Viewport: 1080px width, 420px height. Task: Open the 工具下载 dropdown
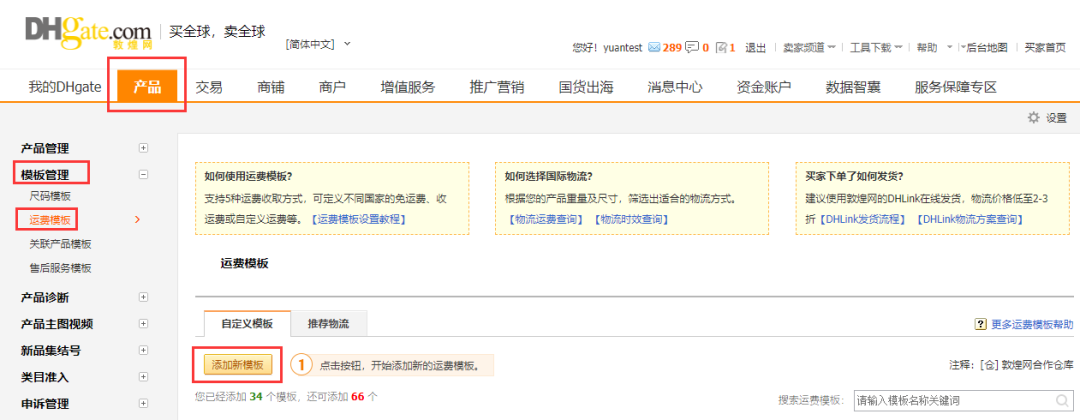click(875, 48)
